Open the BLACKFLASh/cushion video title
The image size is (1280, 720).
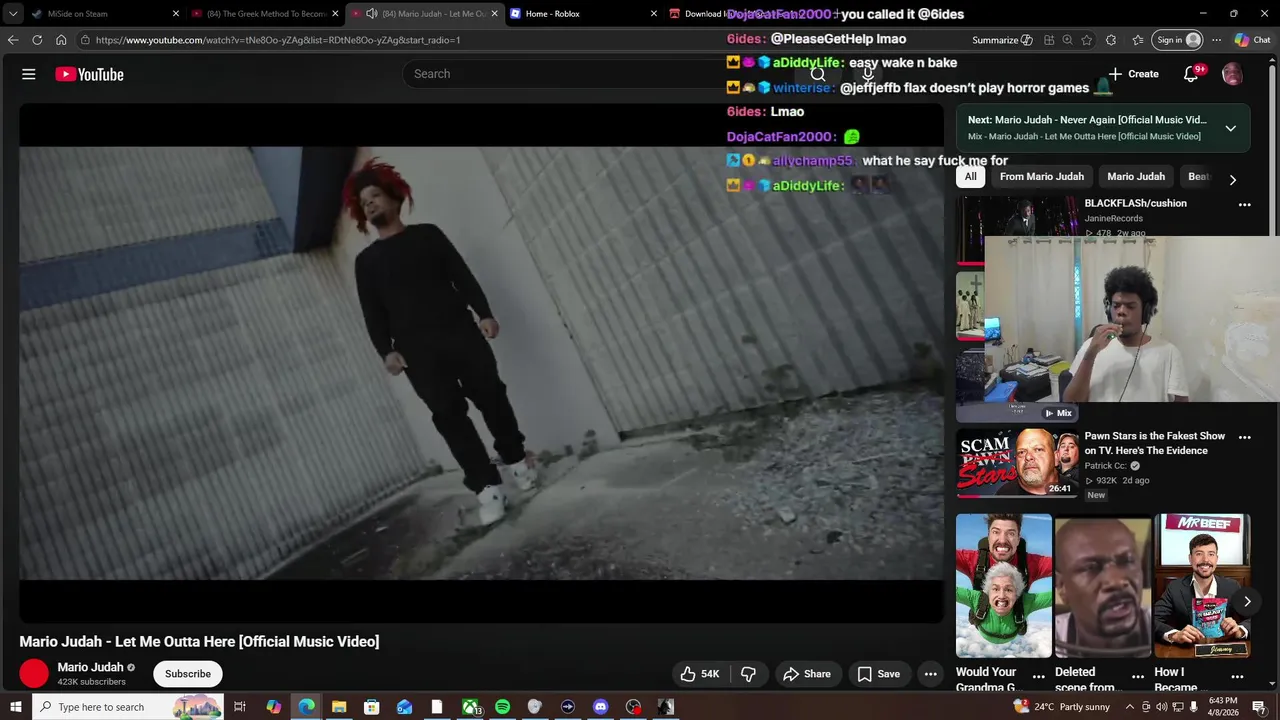tap(1135, 203)
